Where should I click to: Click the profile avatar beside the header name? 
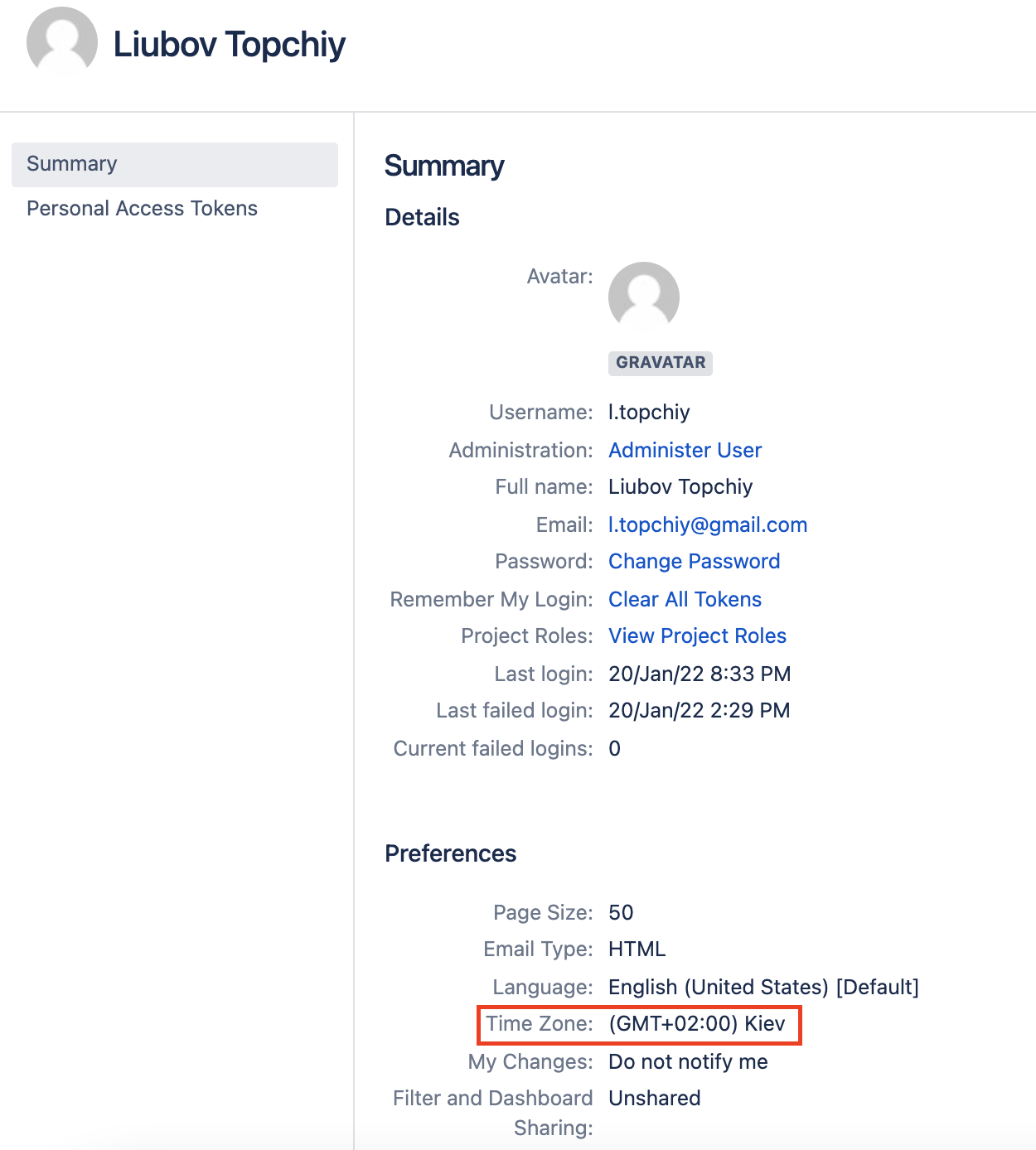62,42
